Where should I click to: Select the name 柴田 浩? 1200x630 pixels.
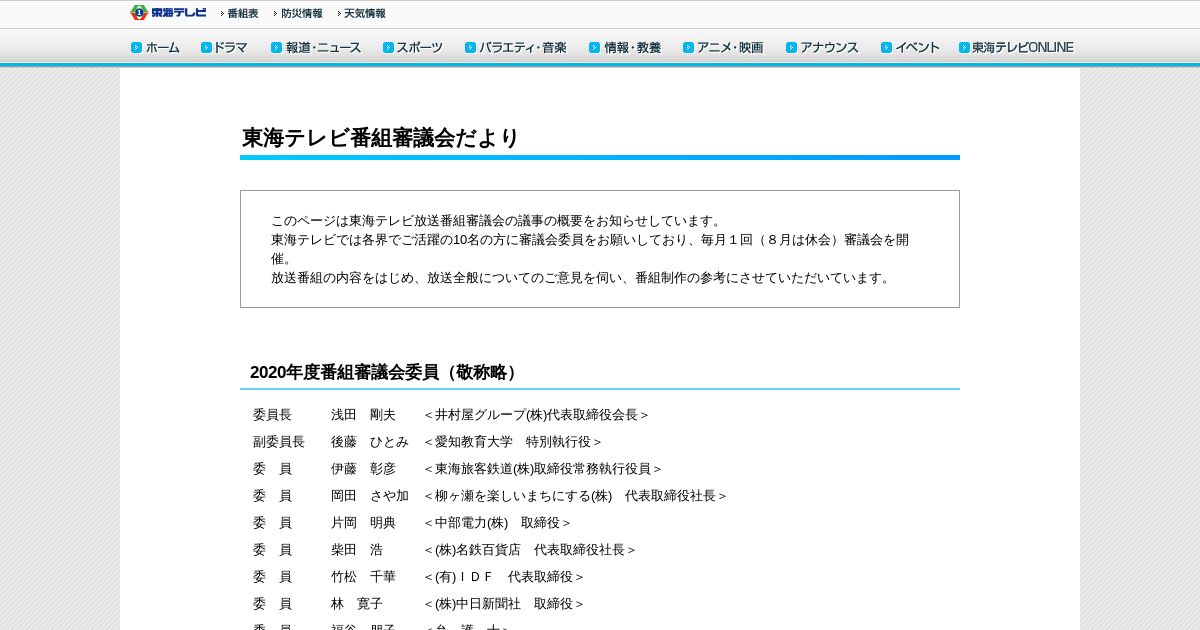tap(357, 550)
